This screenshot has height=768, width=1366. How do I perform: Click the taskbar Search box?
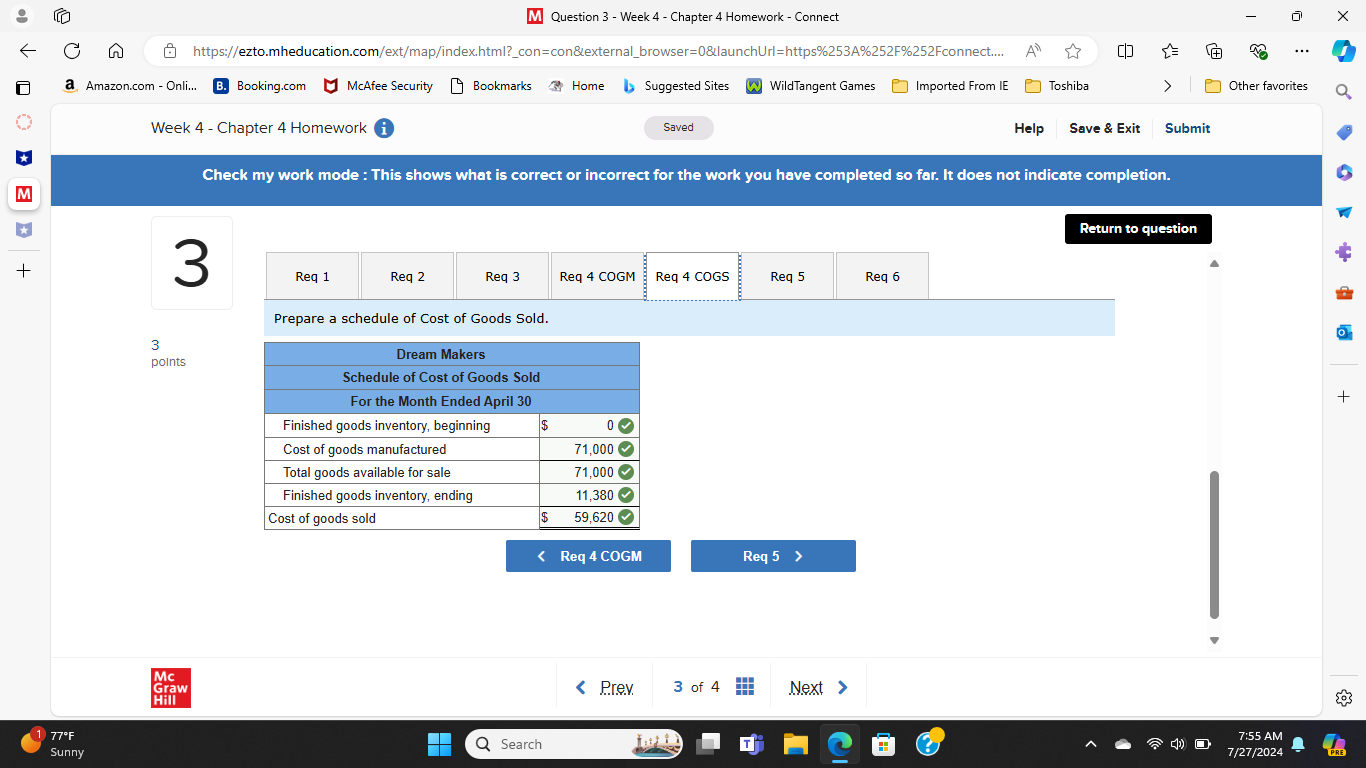(576, 744)
